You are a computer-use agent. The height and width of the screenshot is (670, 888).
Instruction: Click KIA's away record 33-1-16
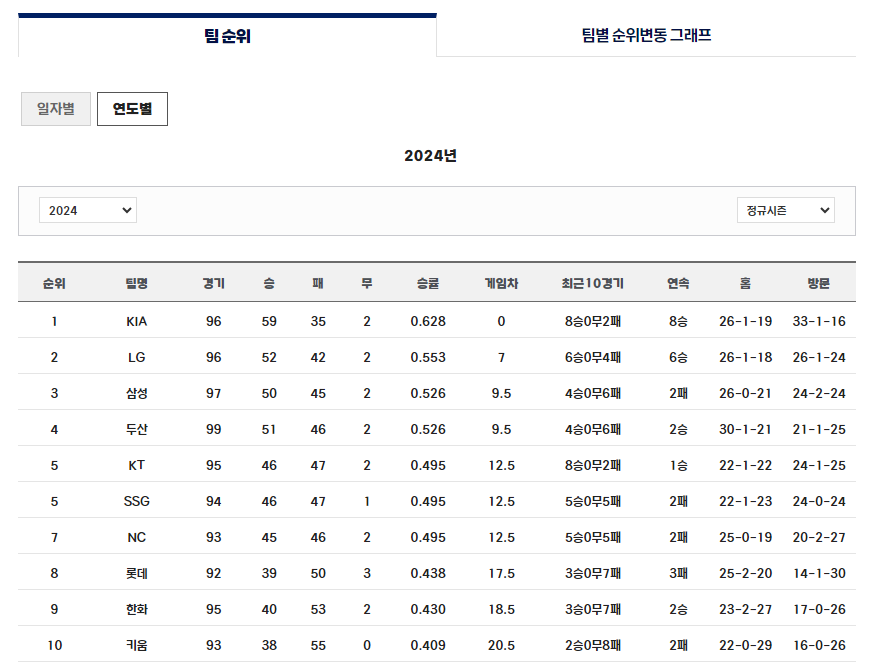point(819,321)
